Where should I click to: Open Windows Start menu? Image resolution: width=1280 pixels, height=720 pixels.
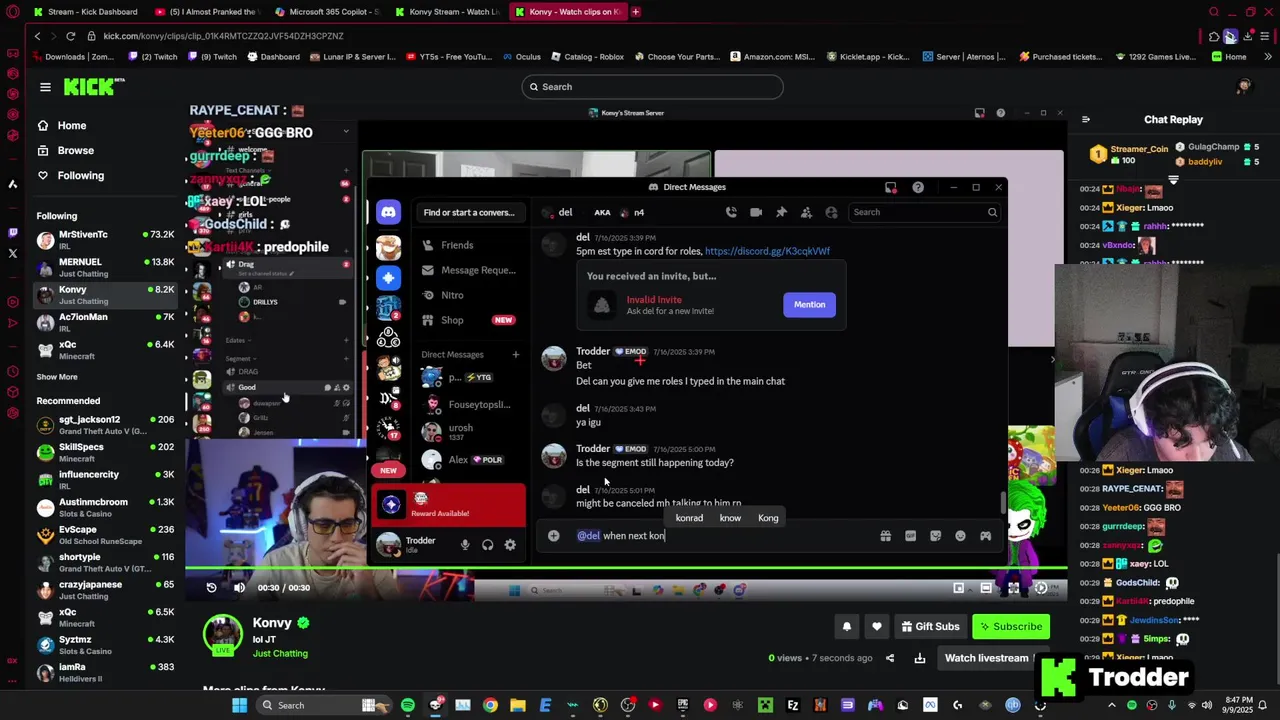click(x=239, y=706)
